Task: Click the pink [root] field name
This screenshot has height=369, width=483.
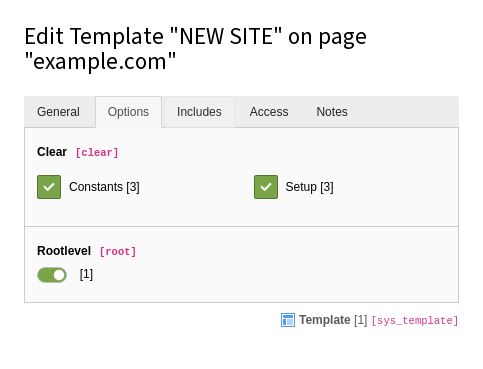Action: [x=118, y=252]
